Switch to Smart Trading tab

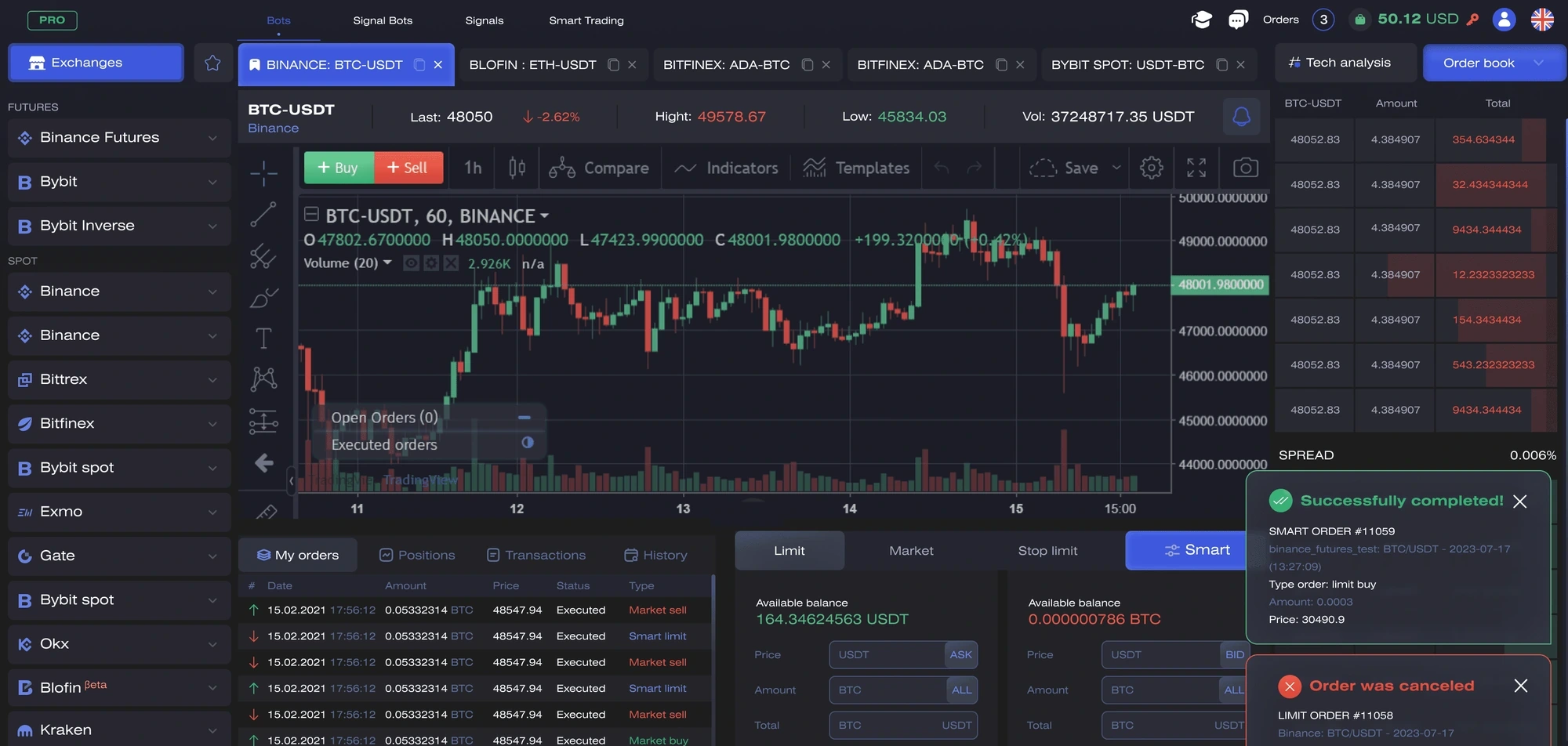pos(586,20)
